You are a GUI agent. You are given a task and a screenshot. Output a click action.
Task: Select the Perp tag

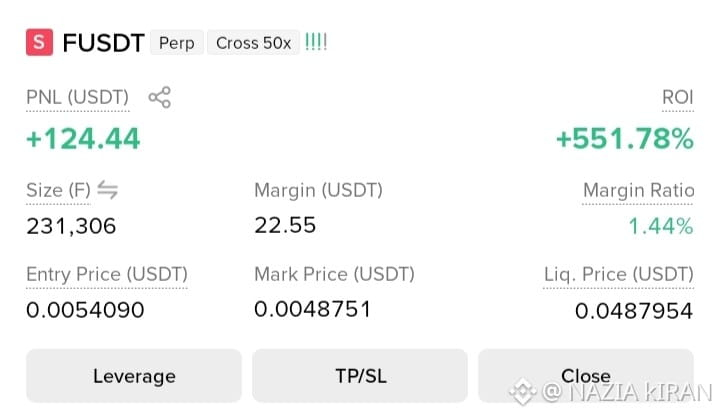[x=177, y=43]
